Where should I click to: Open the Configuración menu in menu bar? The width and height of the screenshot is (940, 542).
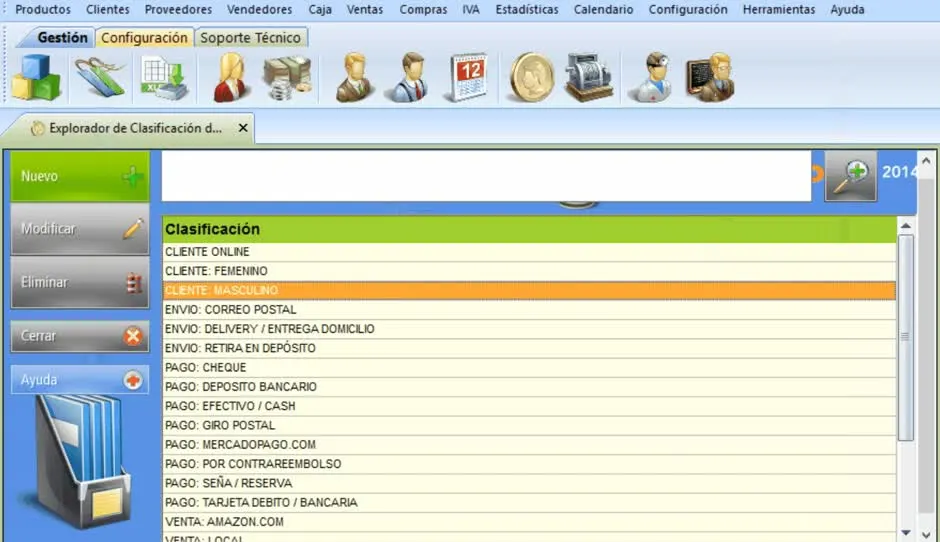(688, 10)
